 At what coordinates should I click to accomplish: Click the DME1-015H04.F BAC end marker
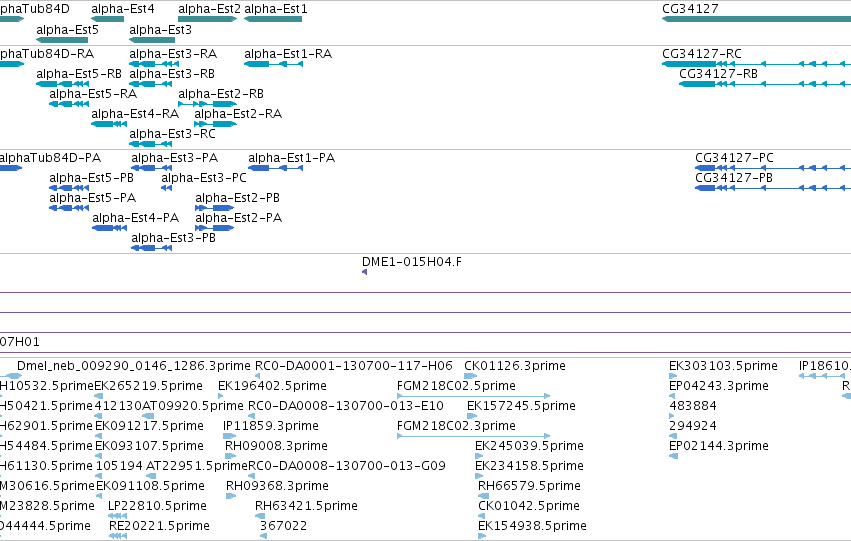click(x=365, y=272)
